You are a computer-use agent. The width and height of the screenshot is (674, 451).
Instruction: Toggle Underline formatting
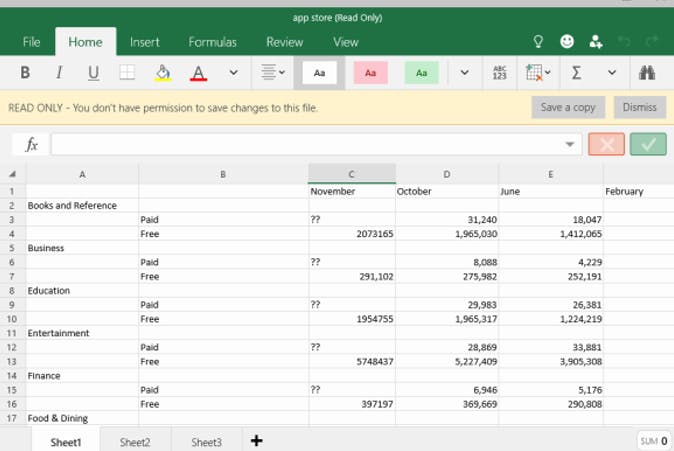click(x=93, y=73)
